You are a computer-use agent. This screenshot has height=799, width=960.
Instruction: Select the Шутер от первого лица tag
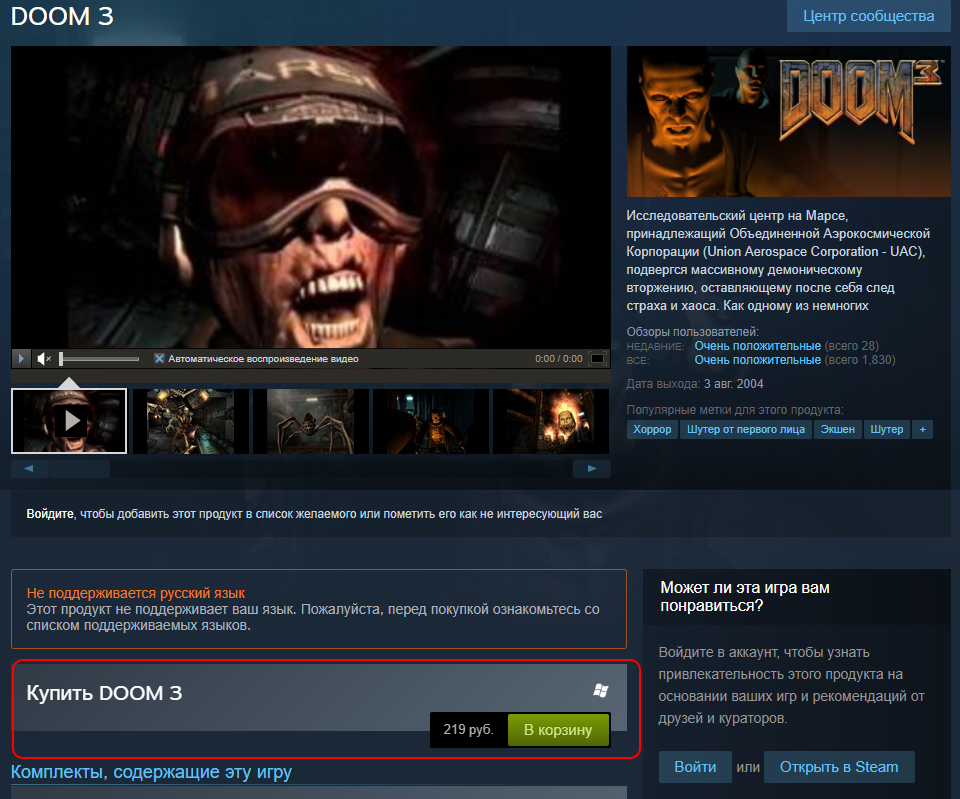pyautogui.click(x=746, y=429)
